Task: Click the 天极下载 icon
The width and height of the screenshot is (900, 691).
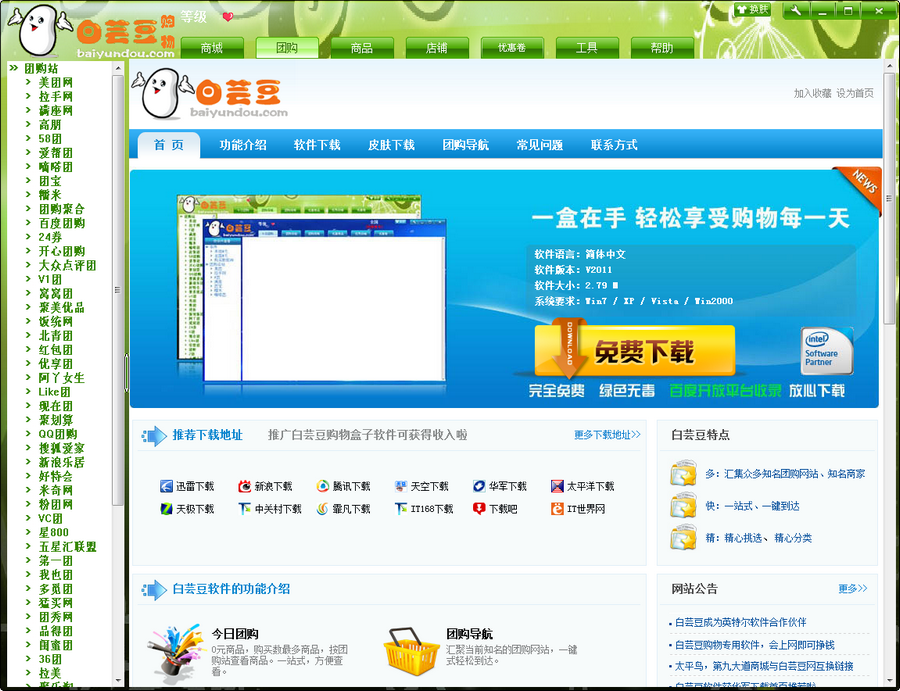Action: [x=166, y=508]
